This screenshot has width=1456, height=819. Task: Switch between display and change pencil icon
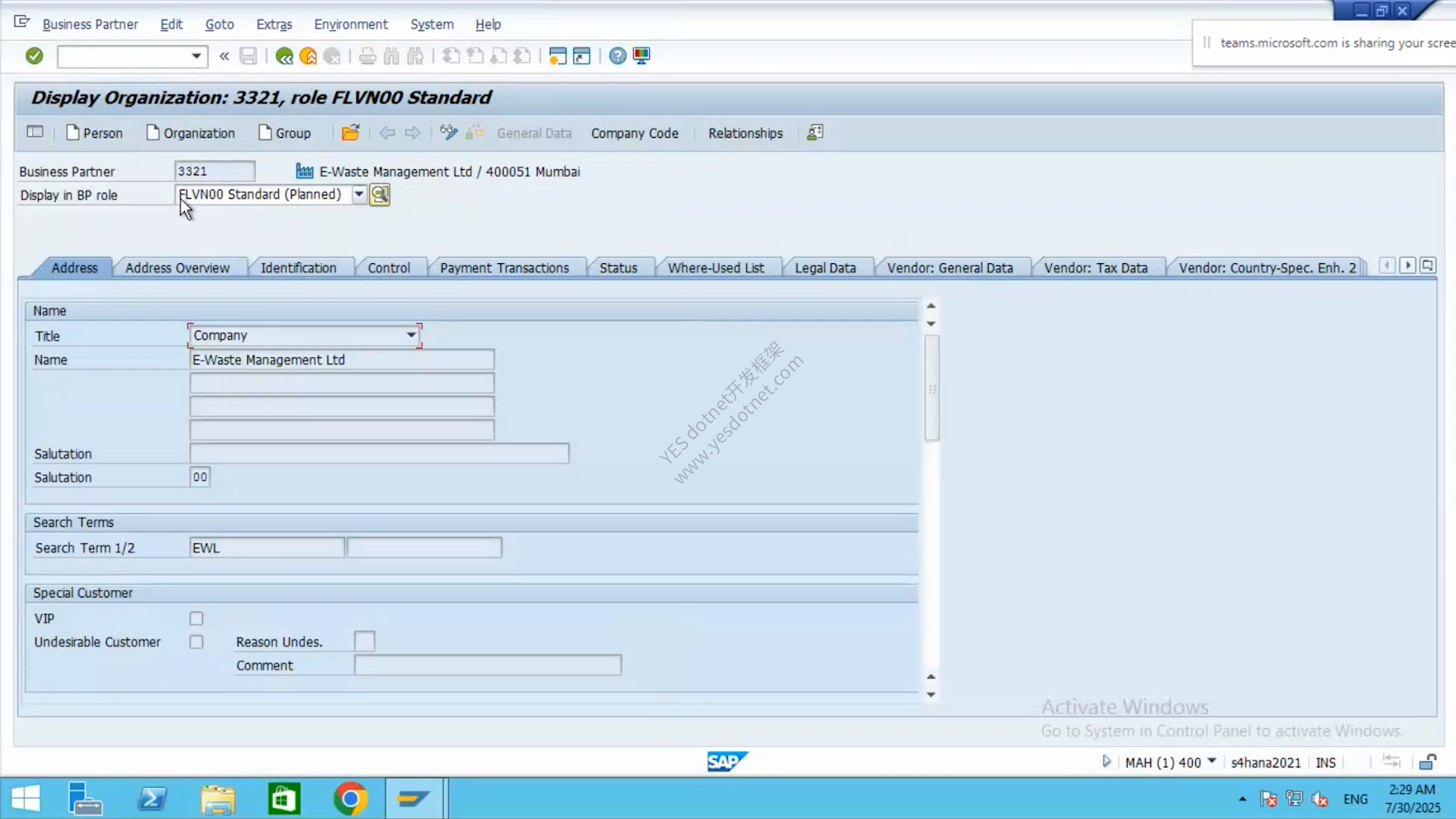449,133
